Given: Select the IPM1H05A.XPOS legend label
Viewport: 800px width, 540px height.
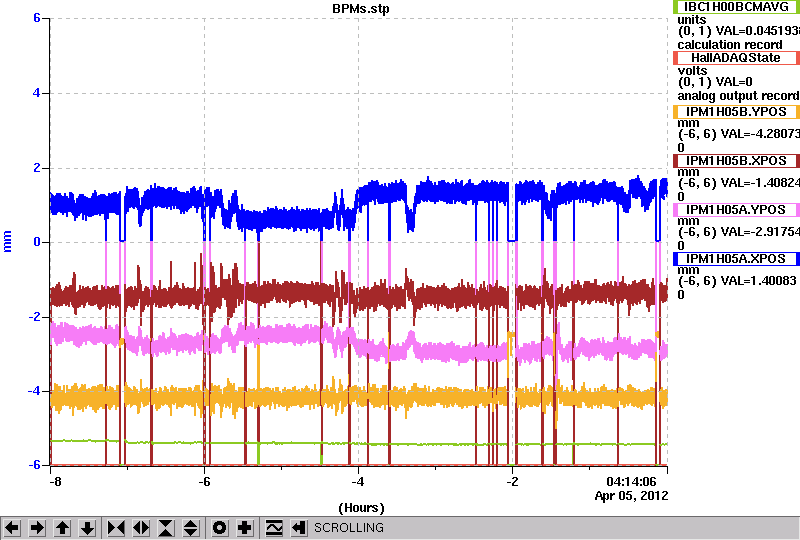Looking at the screenshot, I should coord(736,259).
